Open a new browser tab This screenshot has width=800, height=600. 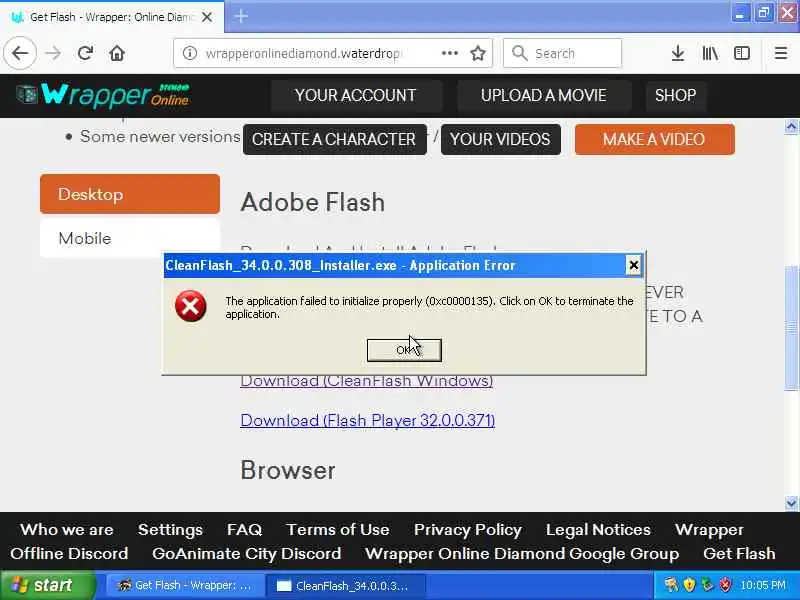coord(241,16)
